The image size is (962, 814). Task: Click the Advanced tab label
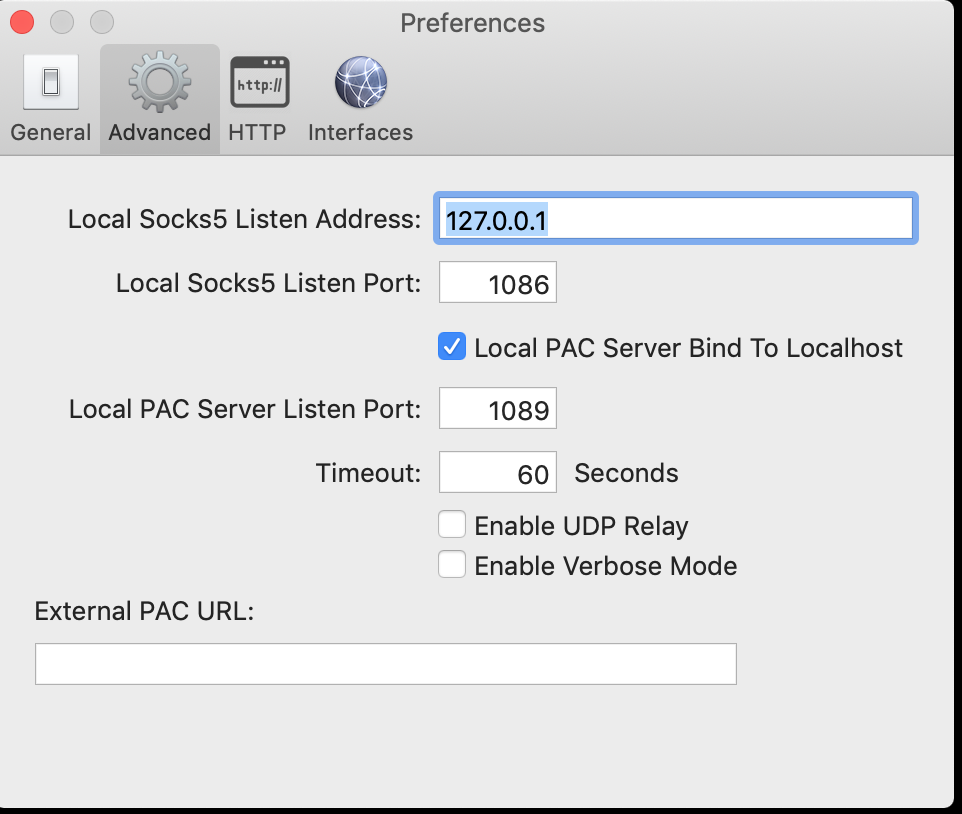pos(159,132)
